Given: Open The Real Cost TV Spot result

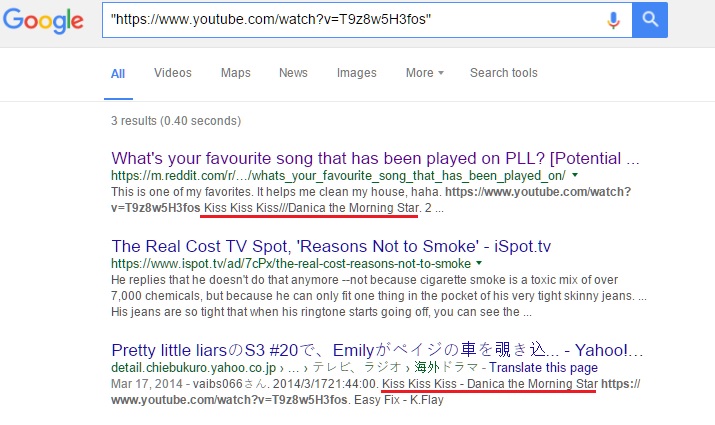Looking at the screenshot, I should coord(331,246).
